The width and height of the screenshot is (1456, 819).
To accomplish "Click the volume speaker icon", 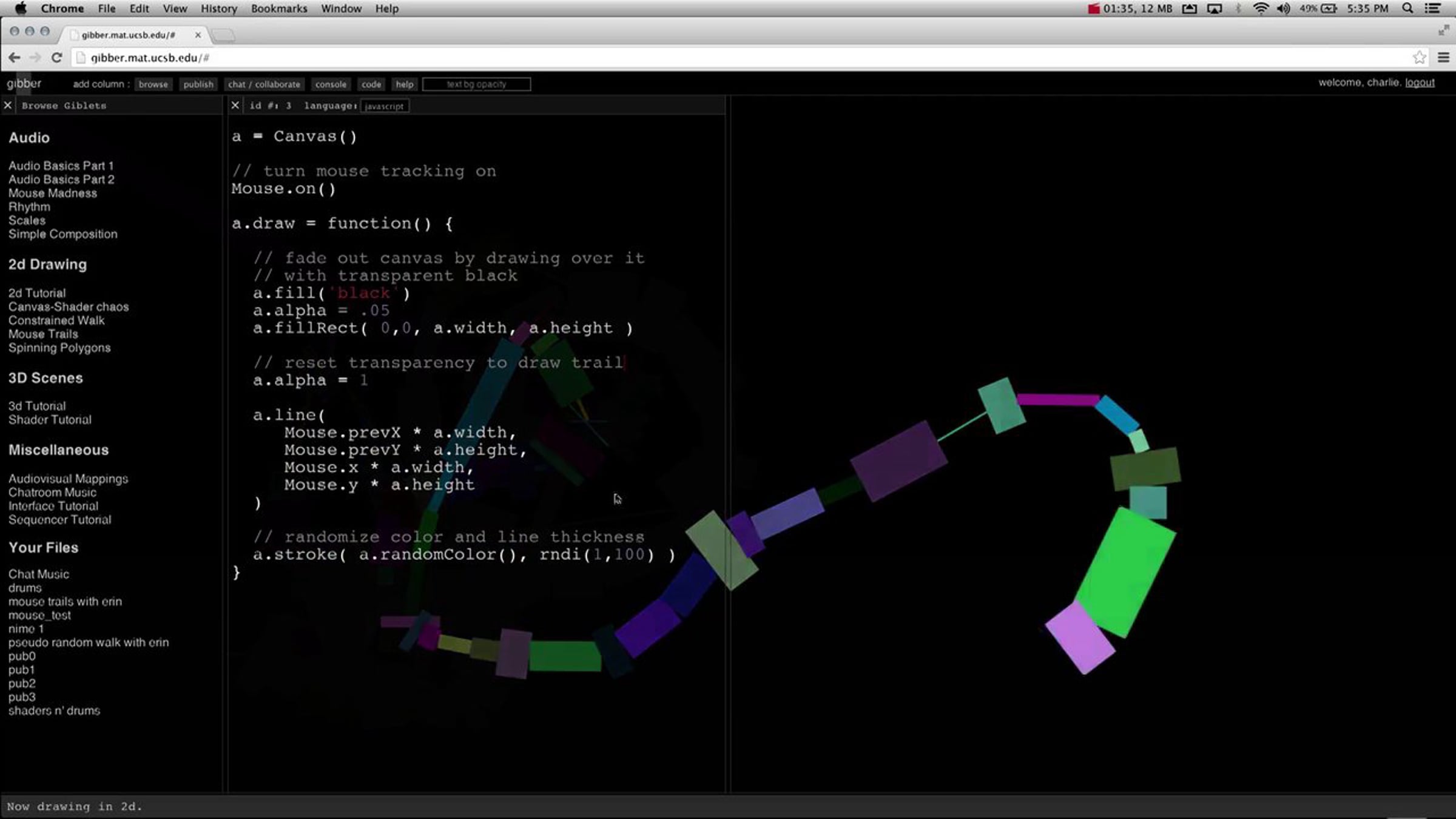I will tap(1283, 8).
